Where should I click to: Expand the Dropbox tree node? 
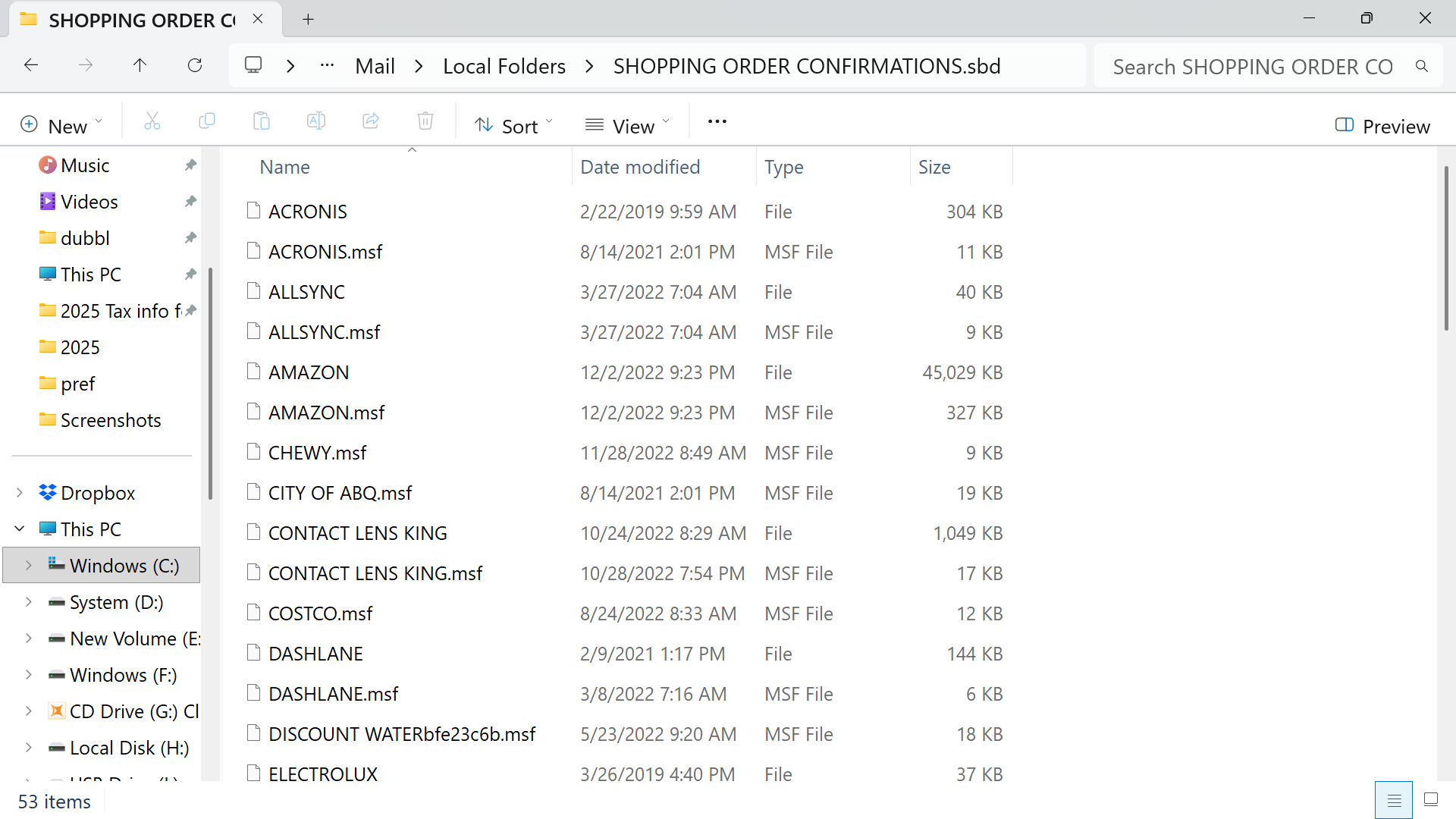point(20,493)
